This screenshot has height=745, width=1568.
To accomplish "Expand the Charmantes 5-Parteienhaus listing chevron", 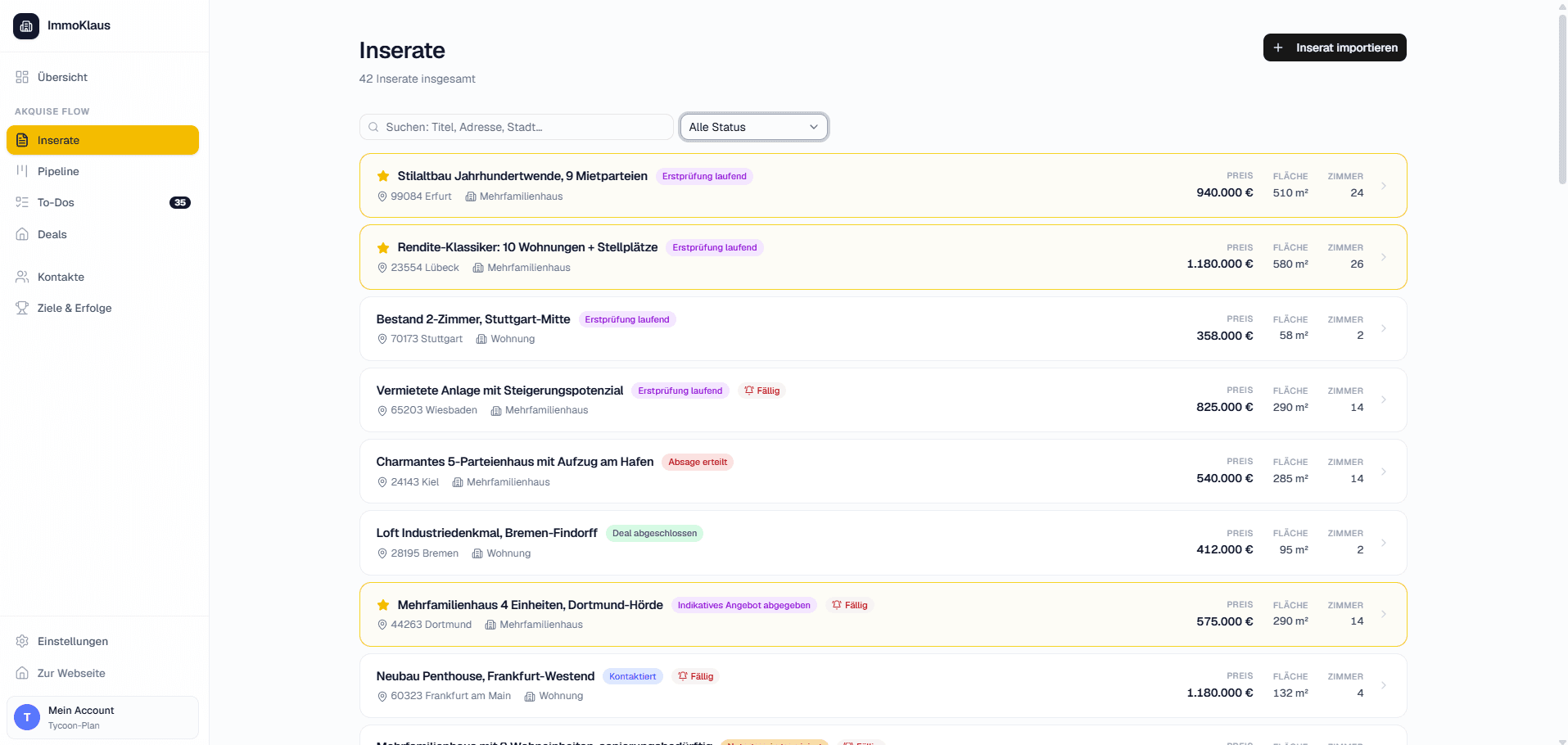I will coord(1384,472).
